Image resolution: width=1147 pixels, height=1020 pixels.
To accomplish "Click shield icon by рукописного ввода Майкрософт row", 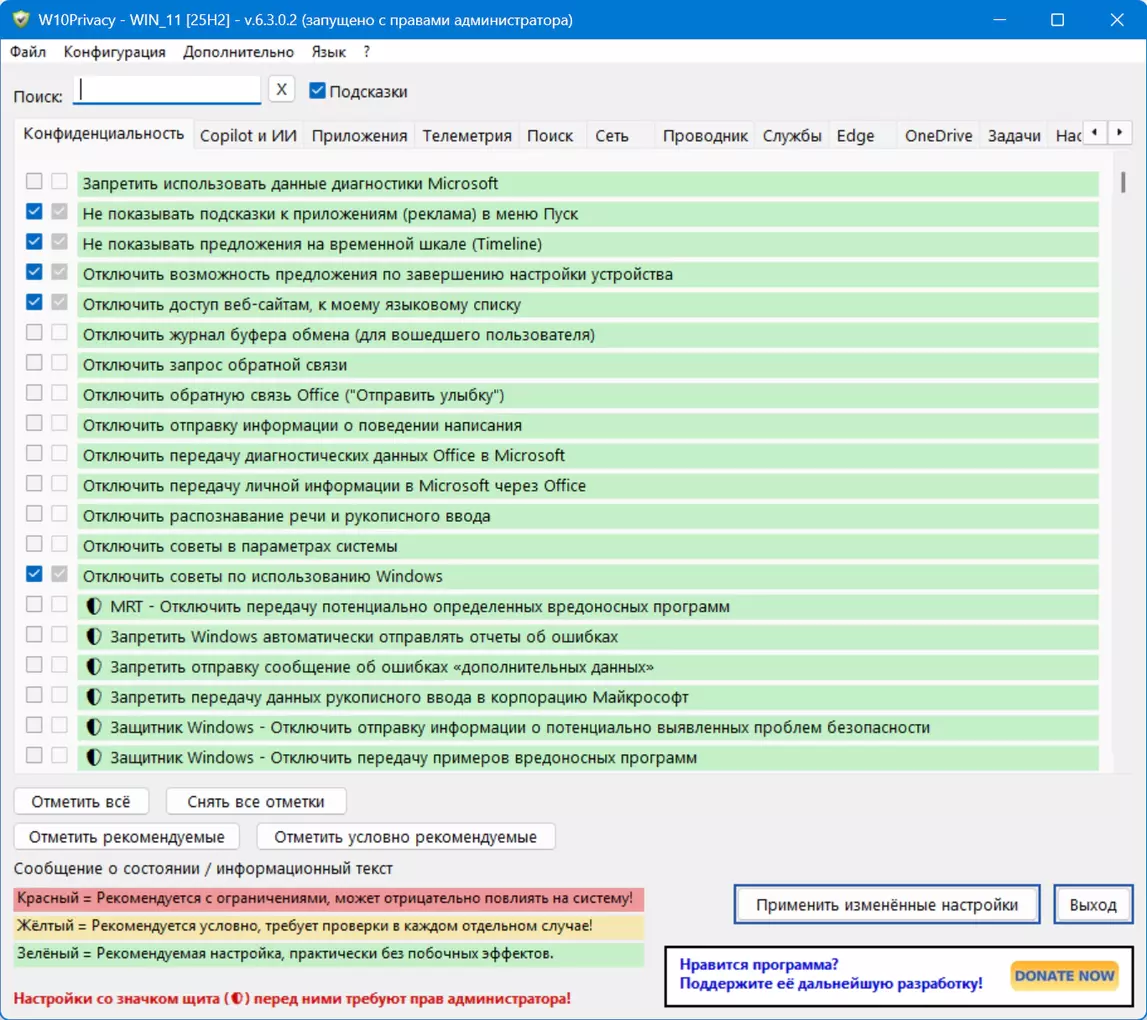I will (x=94, y=697).
